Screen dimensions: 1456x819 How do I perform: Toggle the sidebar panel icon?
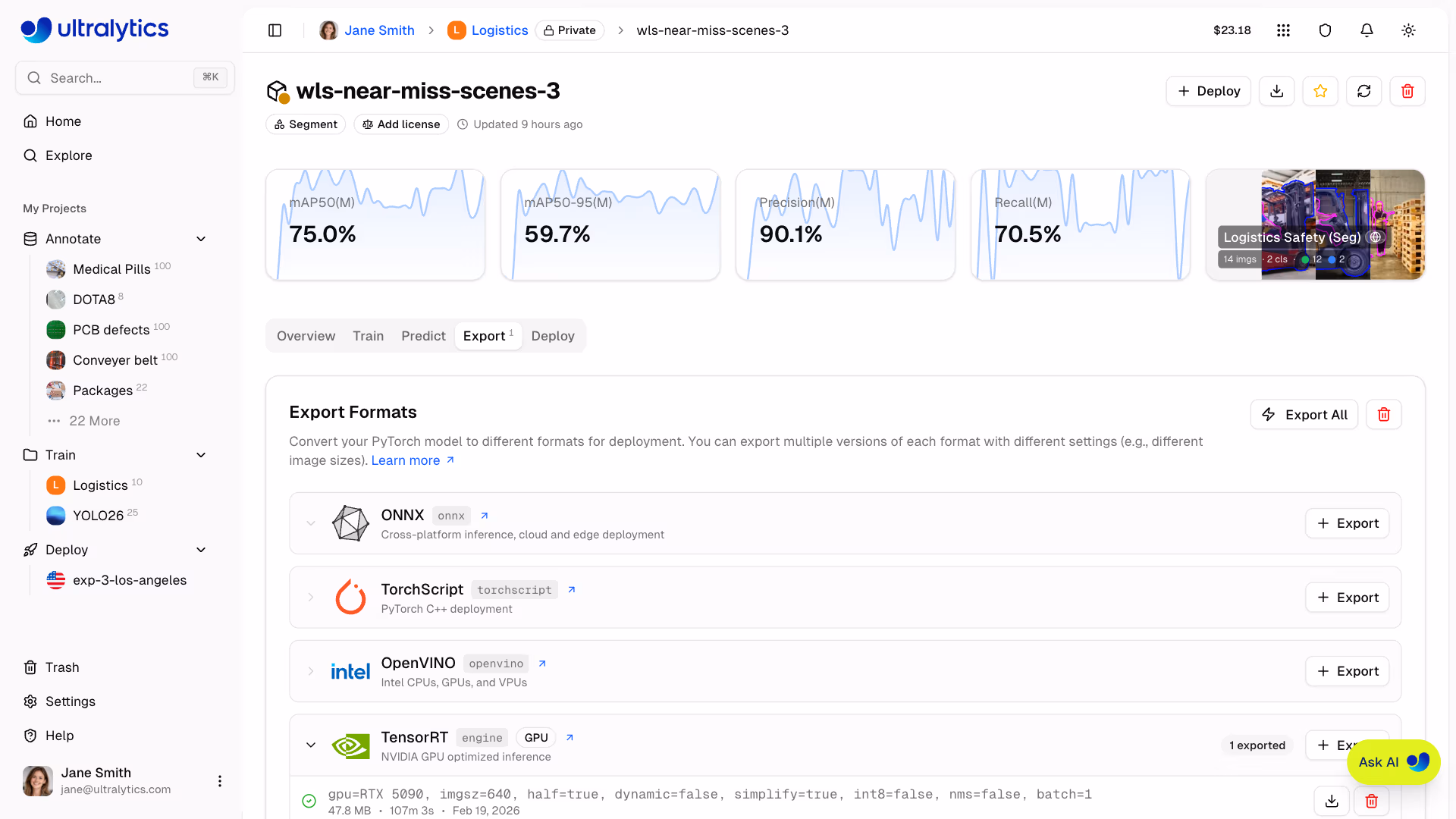(x=275, y=30)
